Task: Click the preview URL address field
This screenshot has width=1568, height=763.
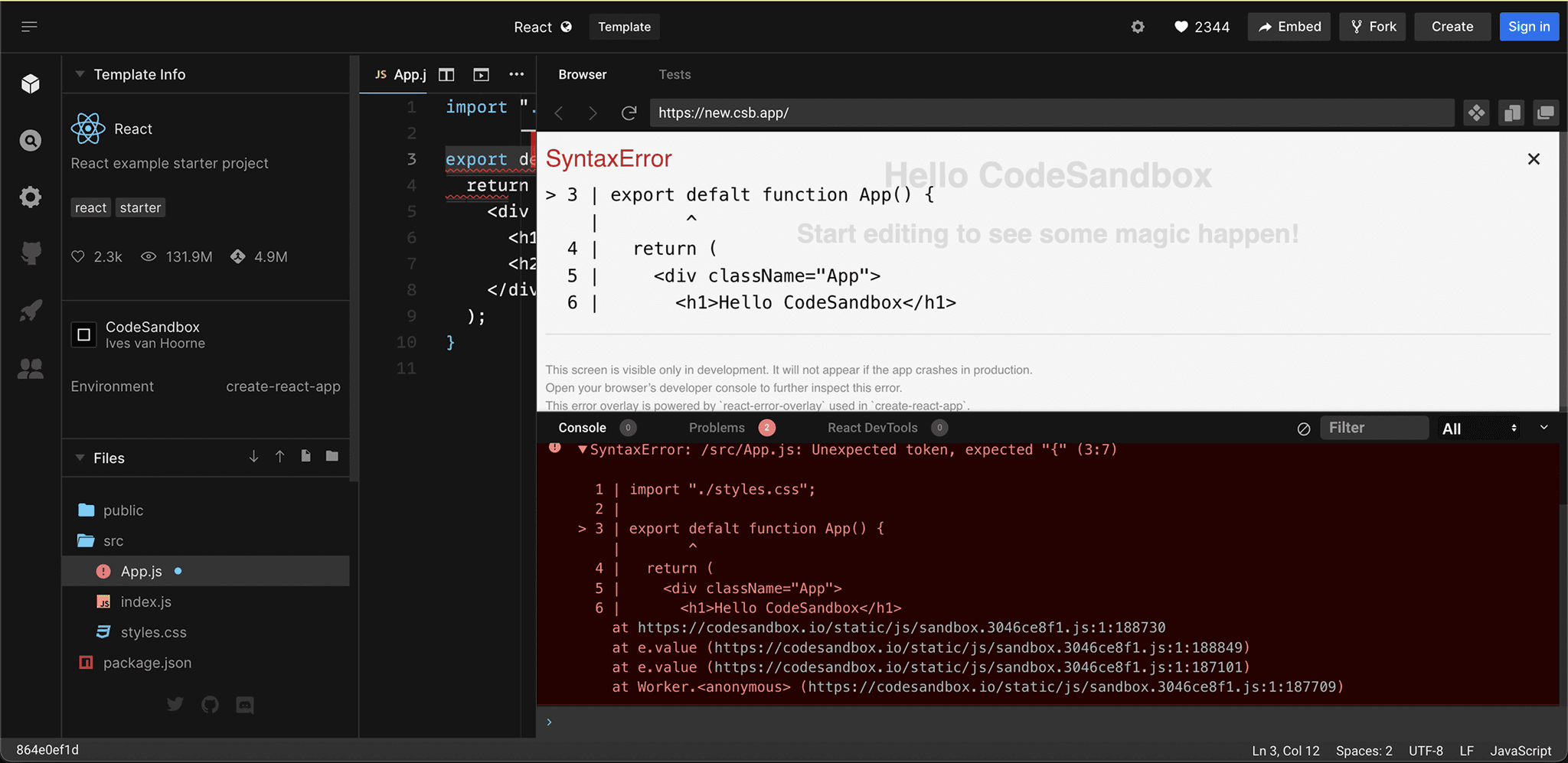Action: point(1052,112)
